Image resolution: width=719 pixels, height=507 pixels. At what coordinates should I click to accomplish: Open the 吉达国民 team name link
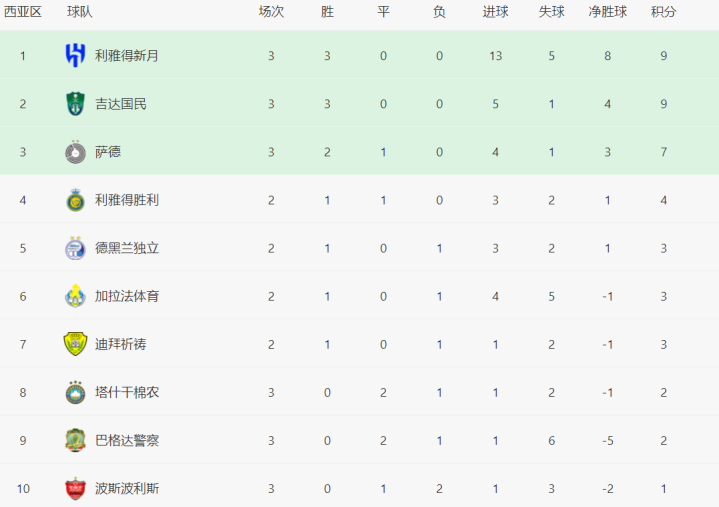(x=121, y=104)
